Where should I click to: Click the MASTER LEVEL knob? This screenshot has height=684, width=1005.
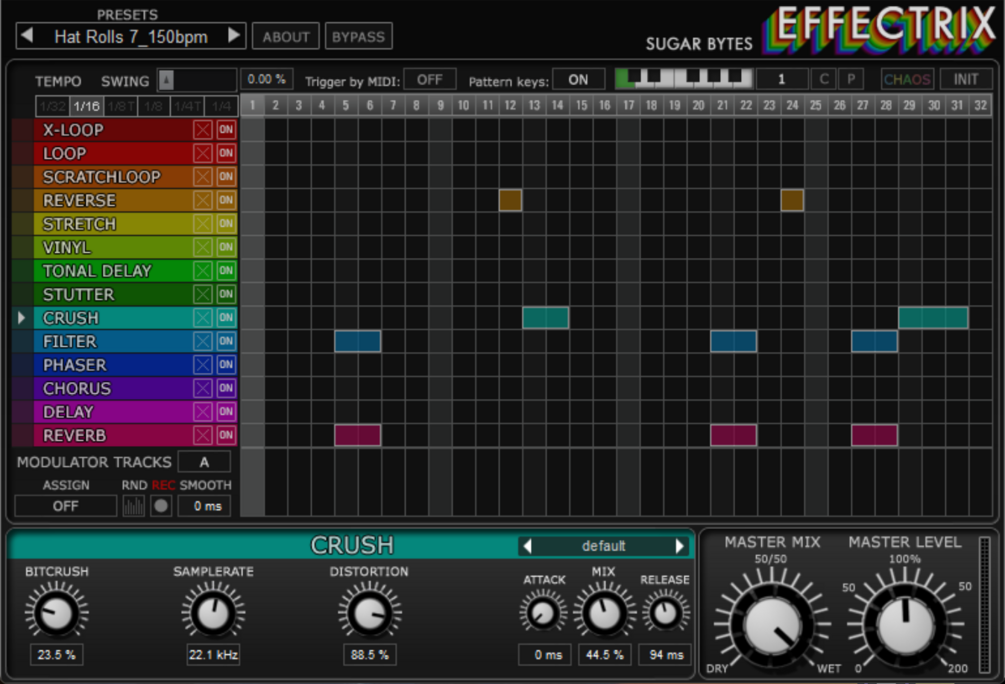[x=904, y=626]
